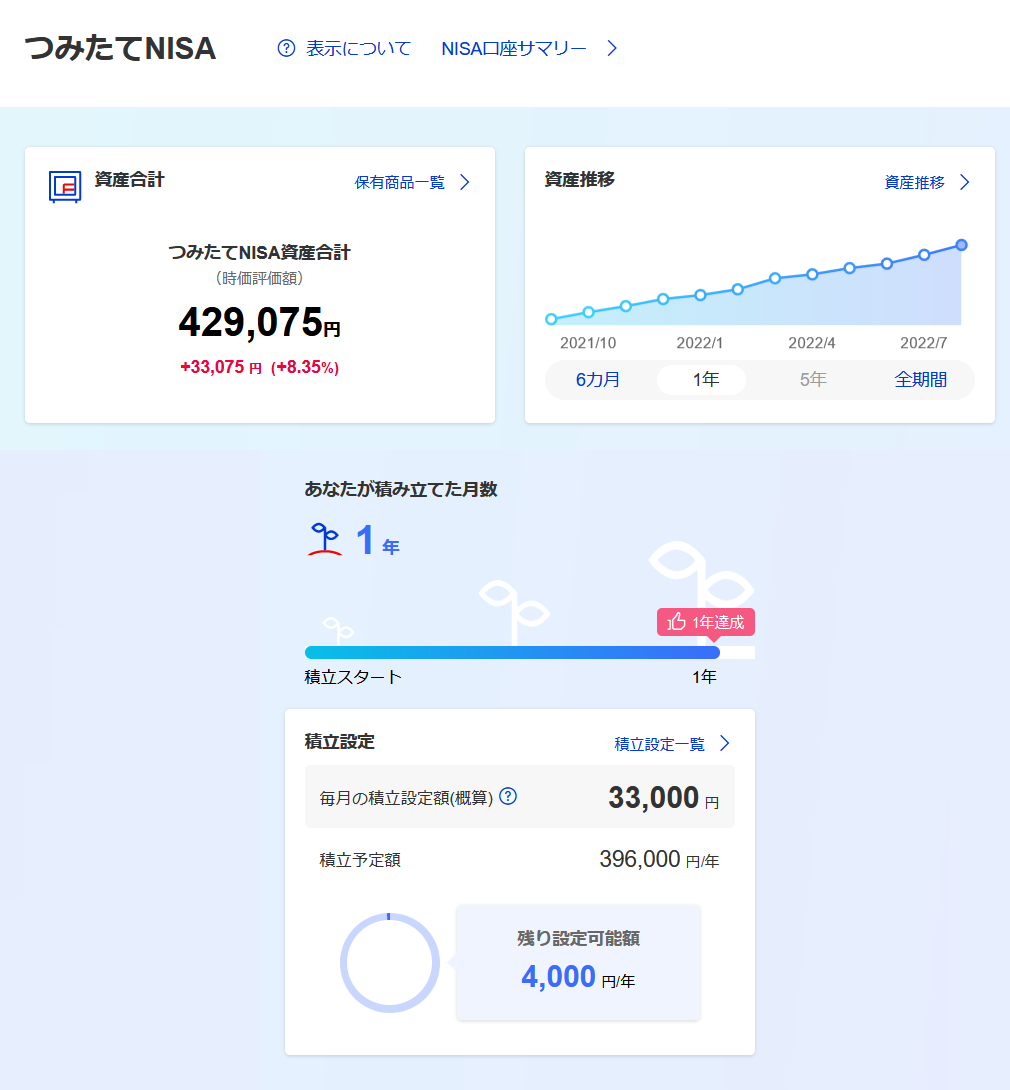The height and width of the screenshot is (1090, 1010).
Task: Open the 表示について help link
Action: pos(358,48)
